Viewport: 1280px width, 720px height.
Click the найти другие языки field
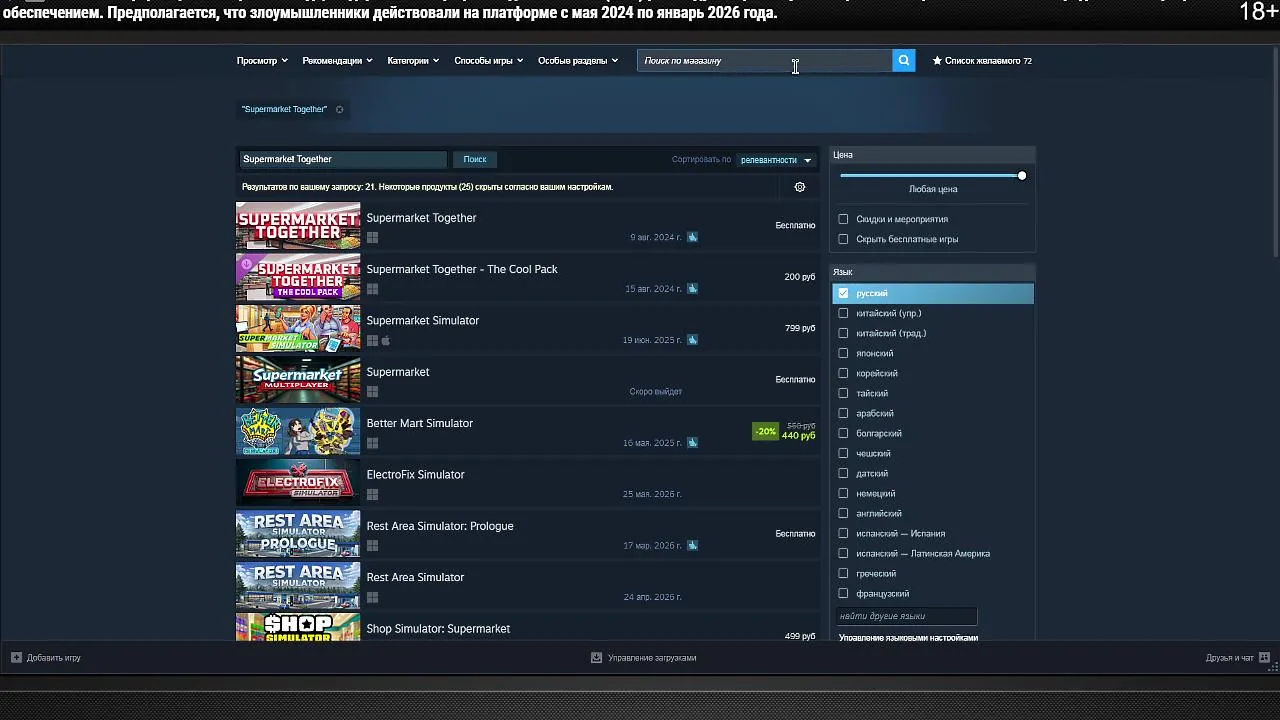[x=906, y=616]
